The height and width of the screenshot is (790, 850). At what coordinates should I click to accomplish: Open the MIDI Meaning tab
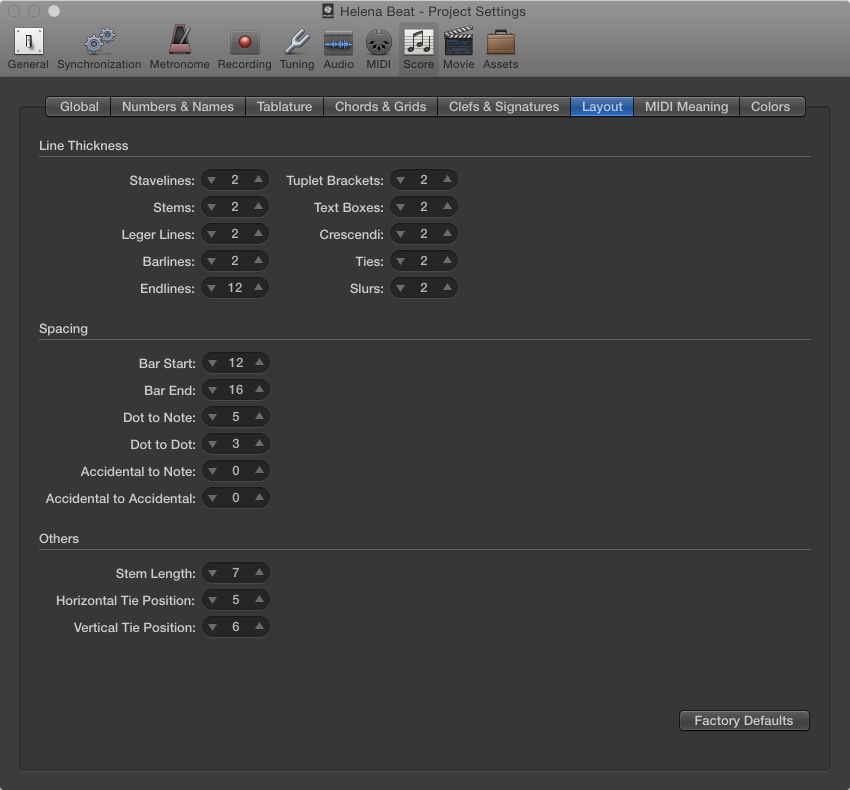click(686, 106)
